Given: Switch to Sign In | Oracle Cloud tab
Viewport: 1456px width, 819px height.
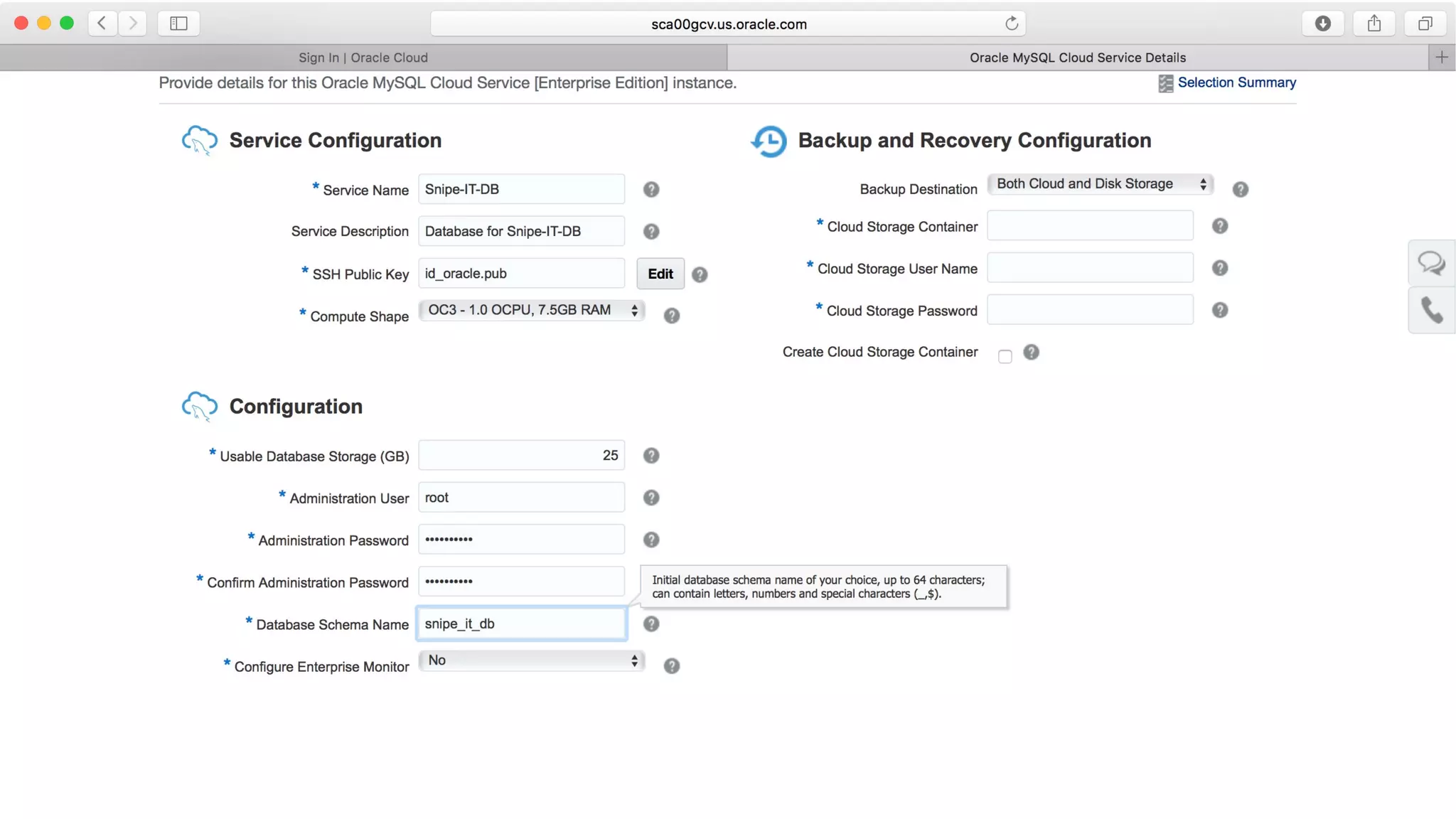Looking at the screenshot, I should pos(363,58).
